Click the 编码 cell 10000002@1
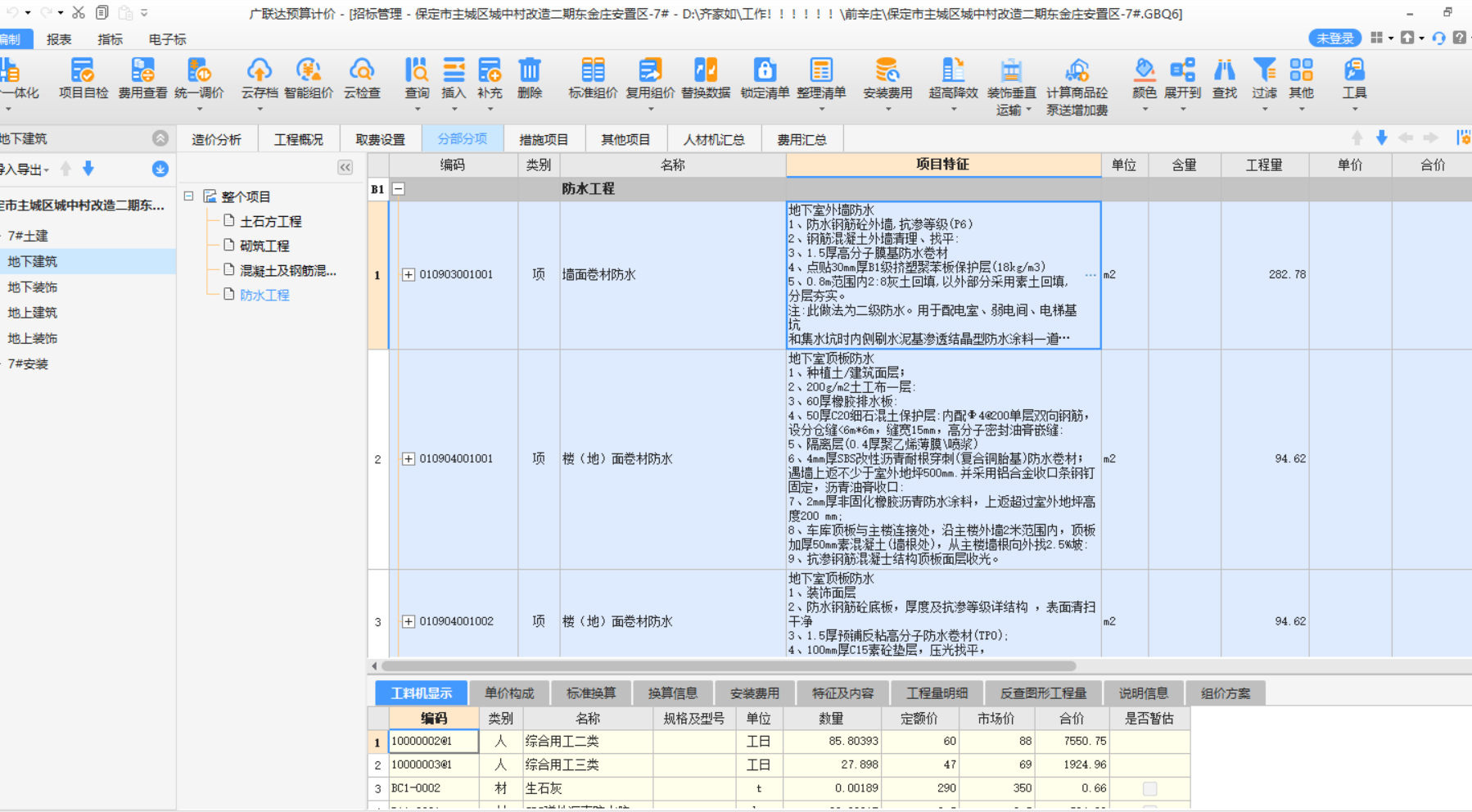1472x812 pixels. (434, 741)
